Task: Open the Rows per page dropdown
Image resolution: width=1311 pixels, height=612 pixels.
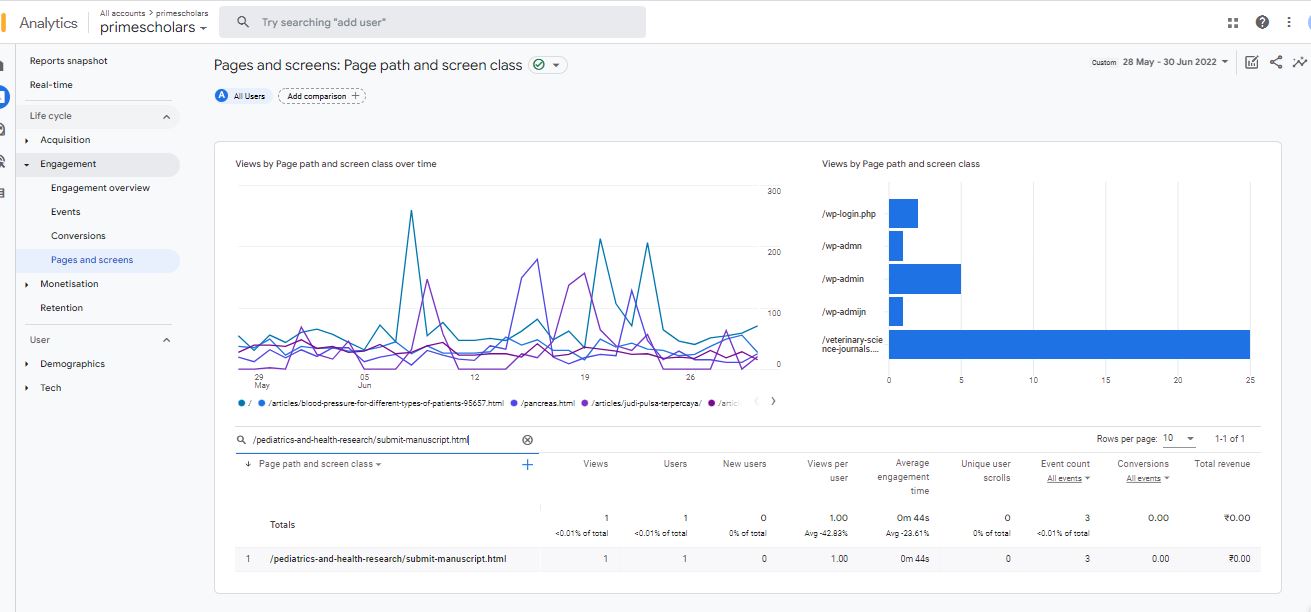Action: [1180, 439]
